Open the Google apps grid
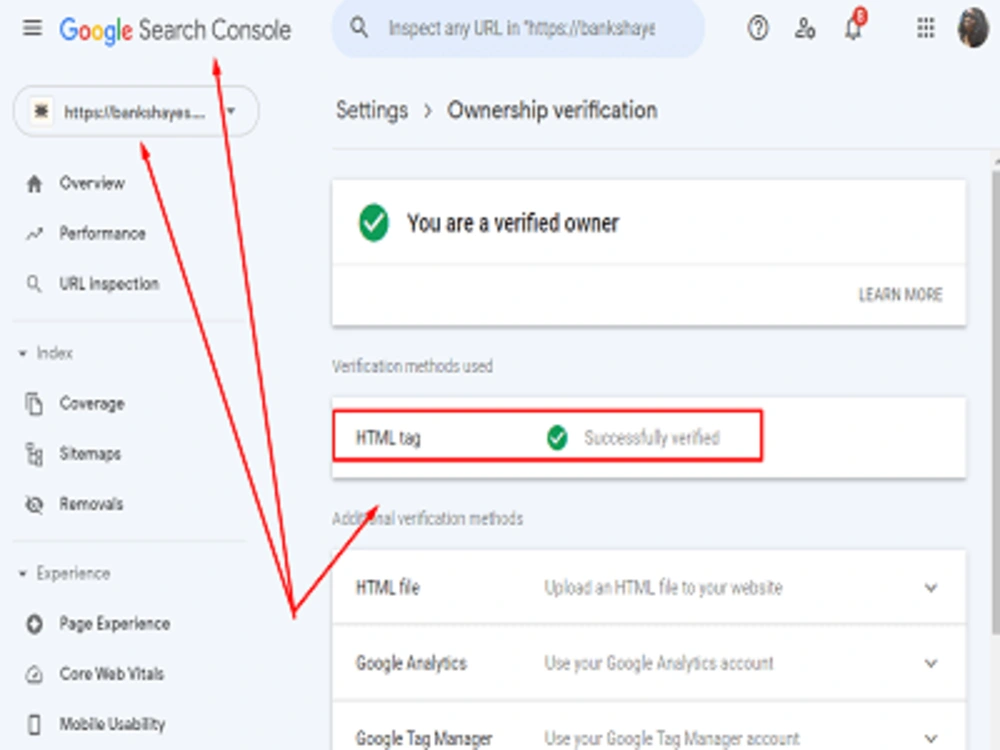1000x750 pixels. click(925, 29)
